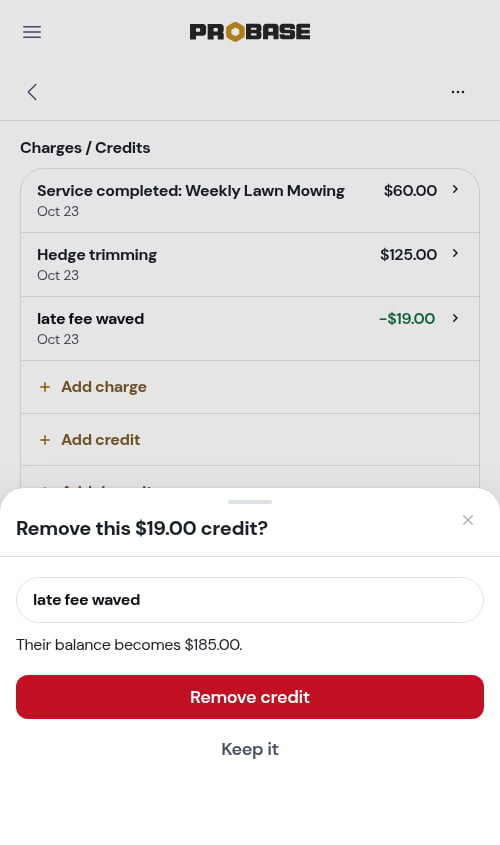Image resolution: width=500 pixels, height=845 pixels.
Task: Close the remove credit dialog with X
Action: coord(468,520)
